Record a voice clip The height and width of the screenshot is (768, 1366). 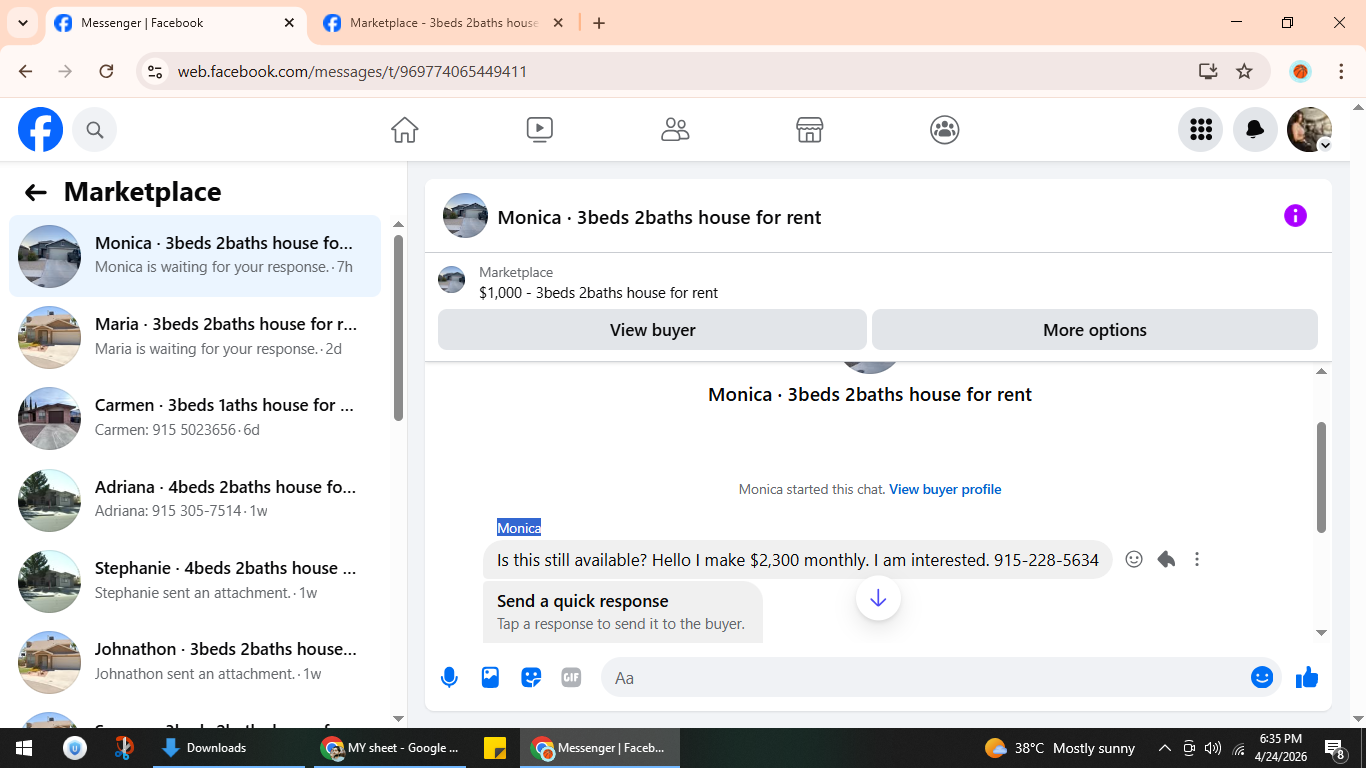pos(450,678)
